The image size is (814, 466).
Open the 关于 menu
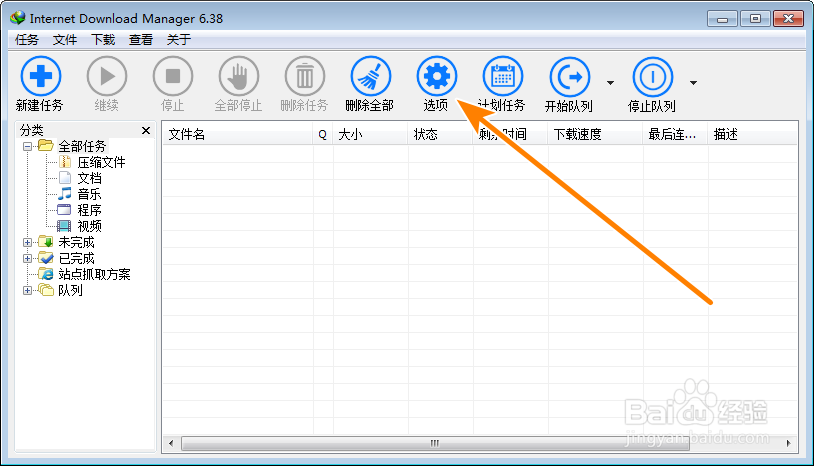tap(179, 40)
